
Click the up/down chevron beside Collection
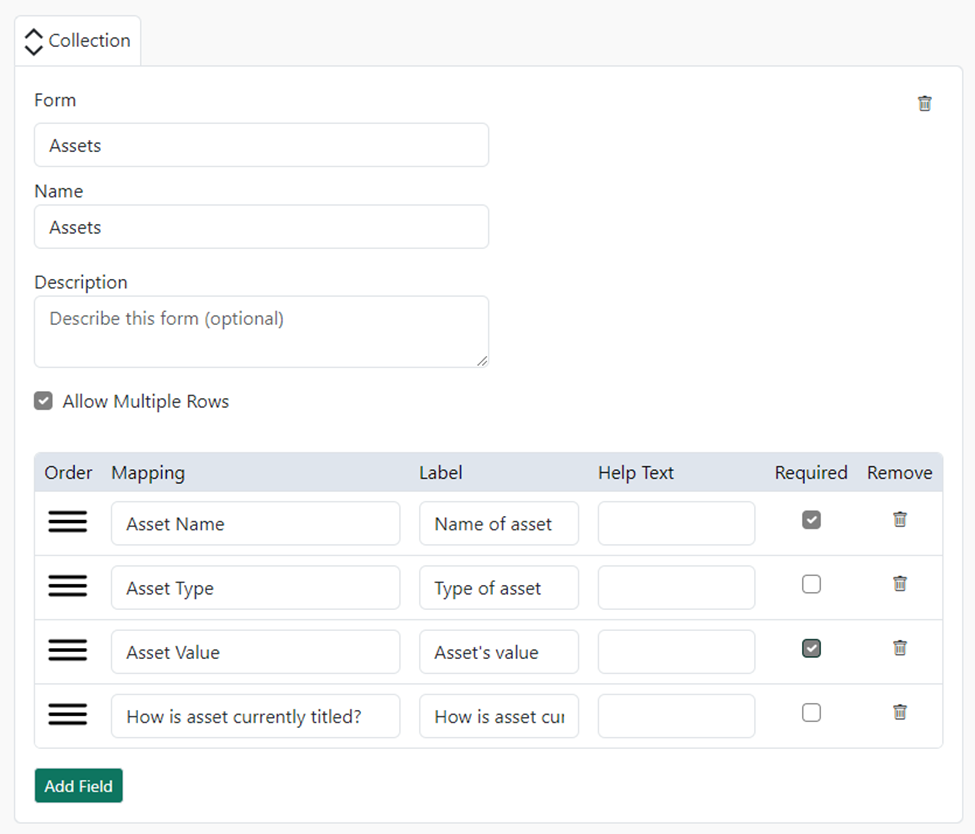34,42
